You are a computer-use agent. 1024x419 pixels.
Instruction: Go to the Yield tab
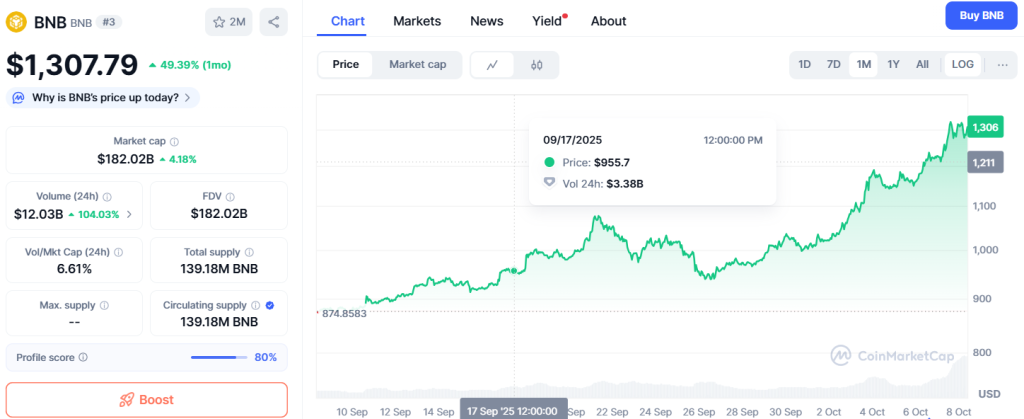click(547, 21)
